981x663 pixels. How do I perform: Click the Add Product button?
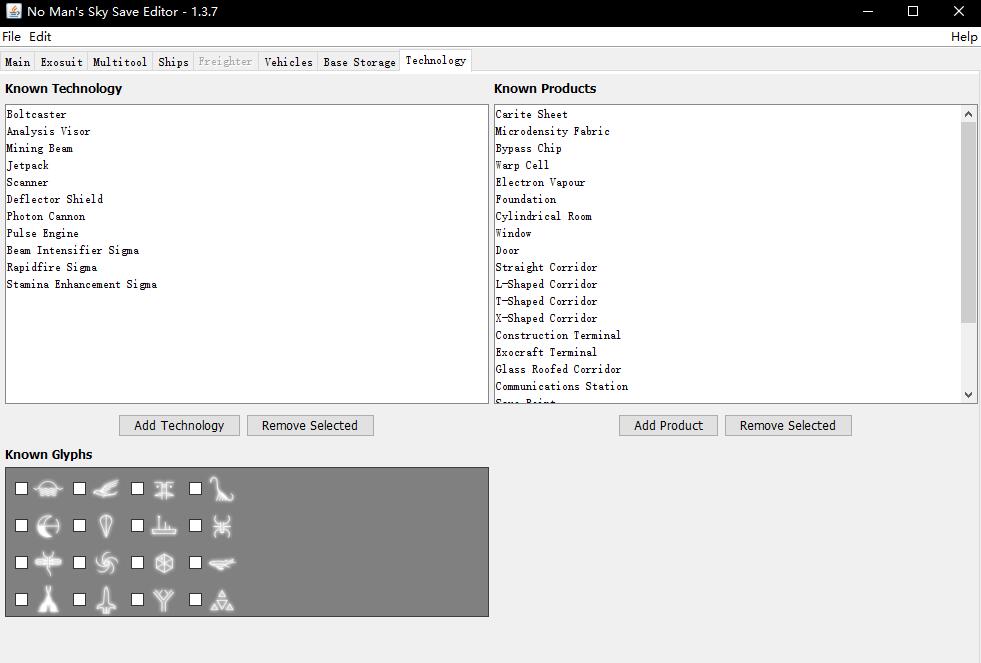click(668, 425)
